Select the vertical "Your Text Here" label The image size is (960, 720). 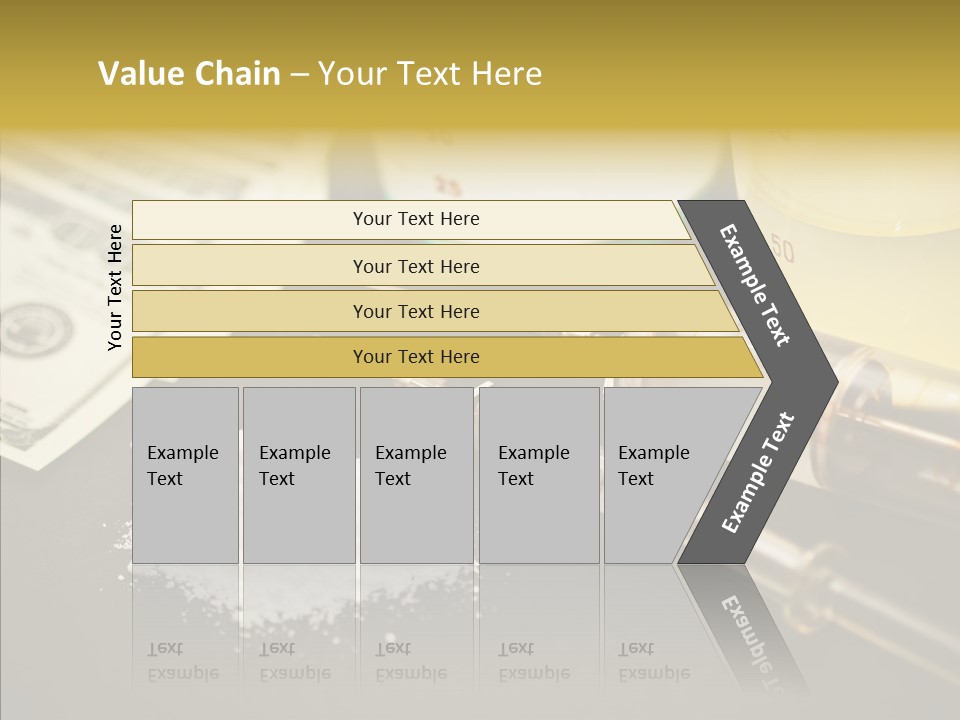tap(115, 287)
